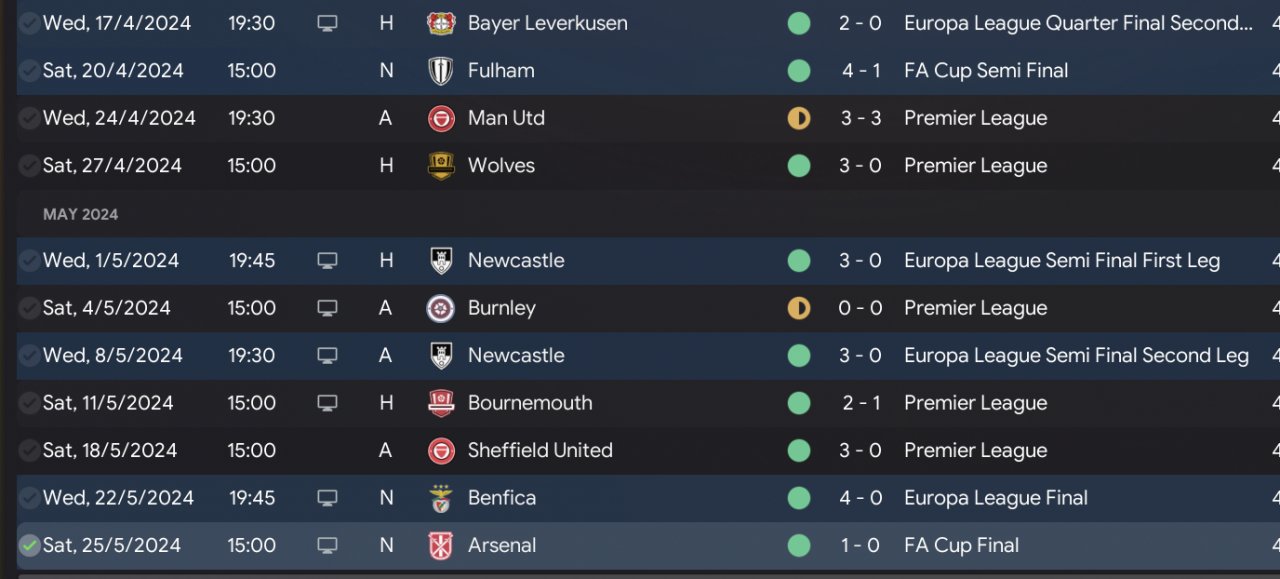Screen dimensions: 1280x579
Task: Click the Fulham club crest icon
Action: pos(441,71)
